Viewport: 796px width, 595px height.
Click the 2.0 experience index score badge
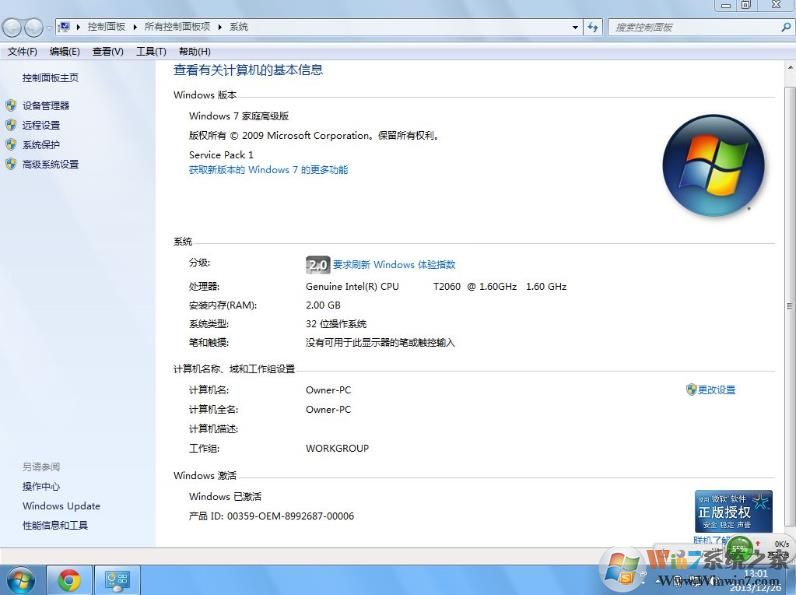(318, 265)
